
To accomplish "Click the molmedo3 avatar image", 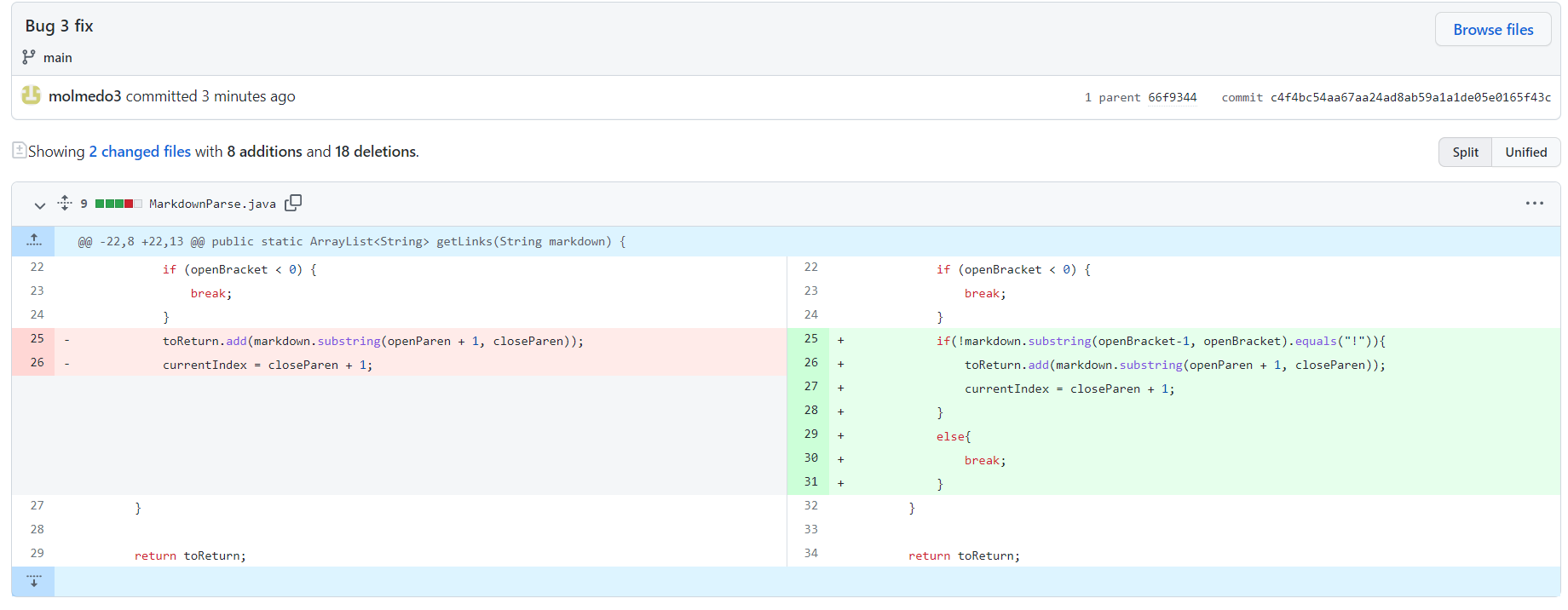I will (x=31, y=95).
